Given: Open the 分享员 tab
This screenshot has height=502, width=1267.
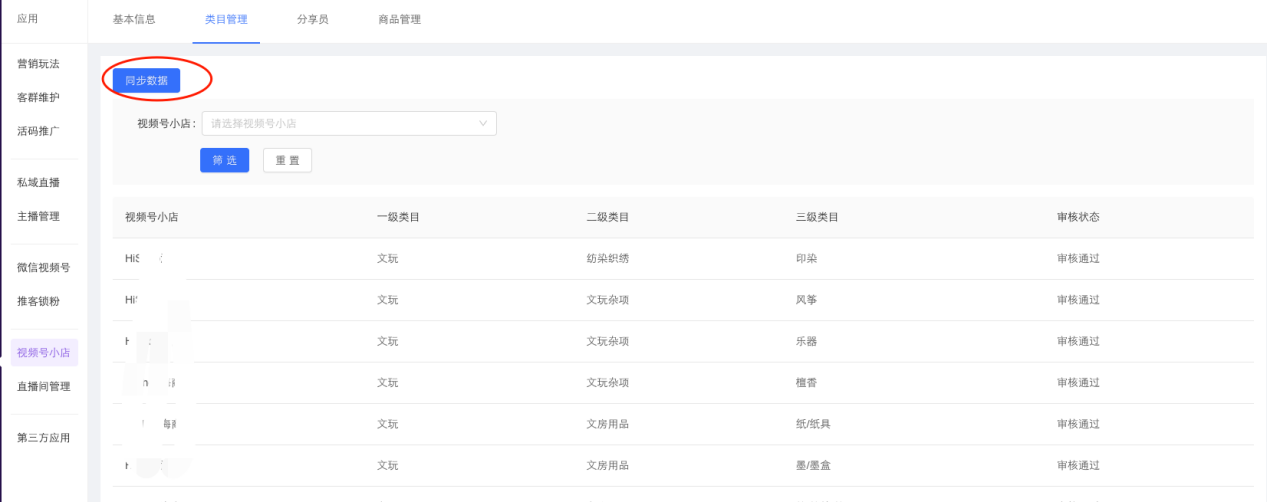Looking at the screenshot, I should click(313, 19).
